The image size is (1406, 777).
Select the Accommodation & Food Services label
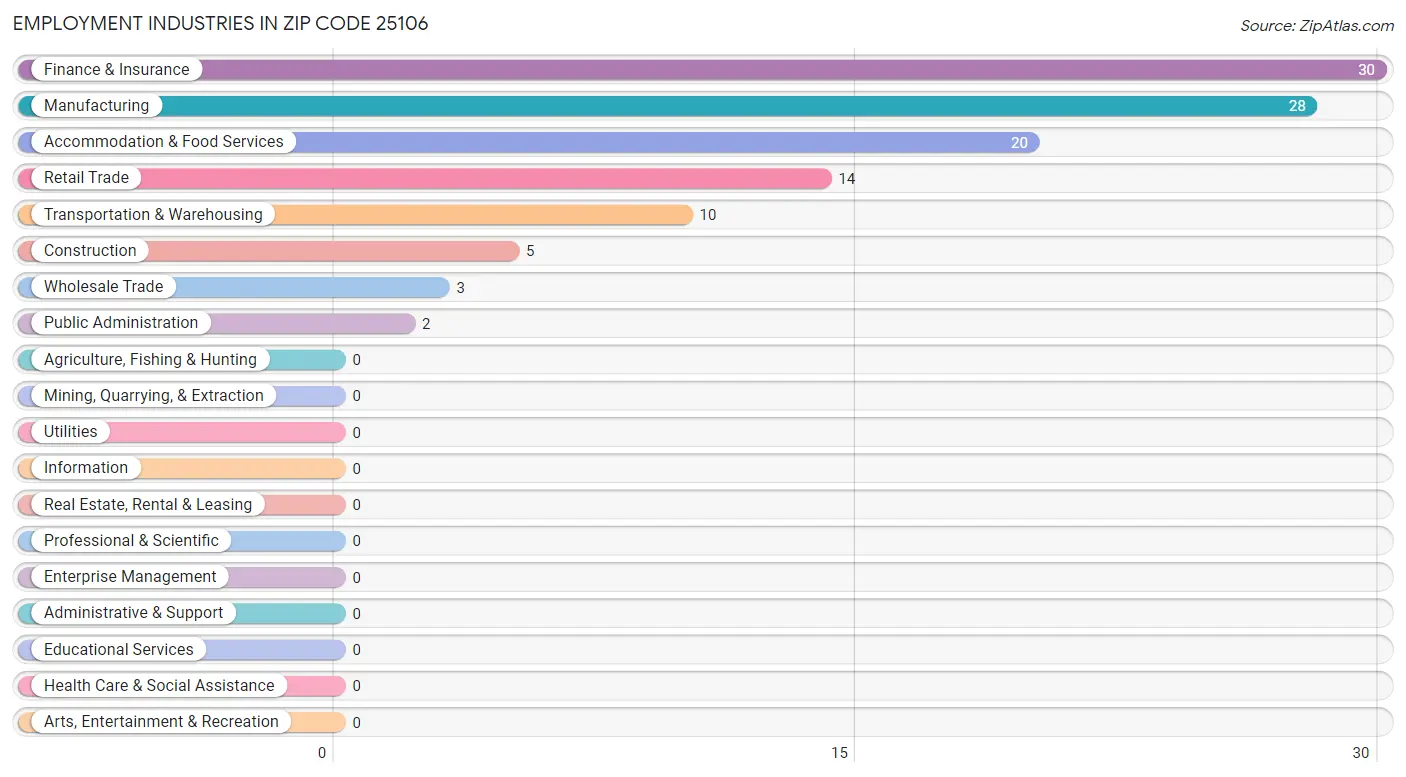(x=164, y=141)
